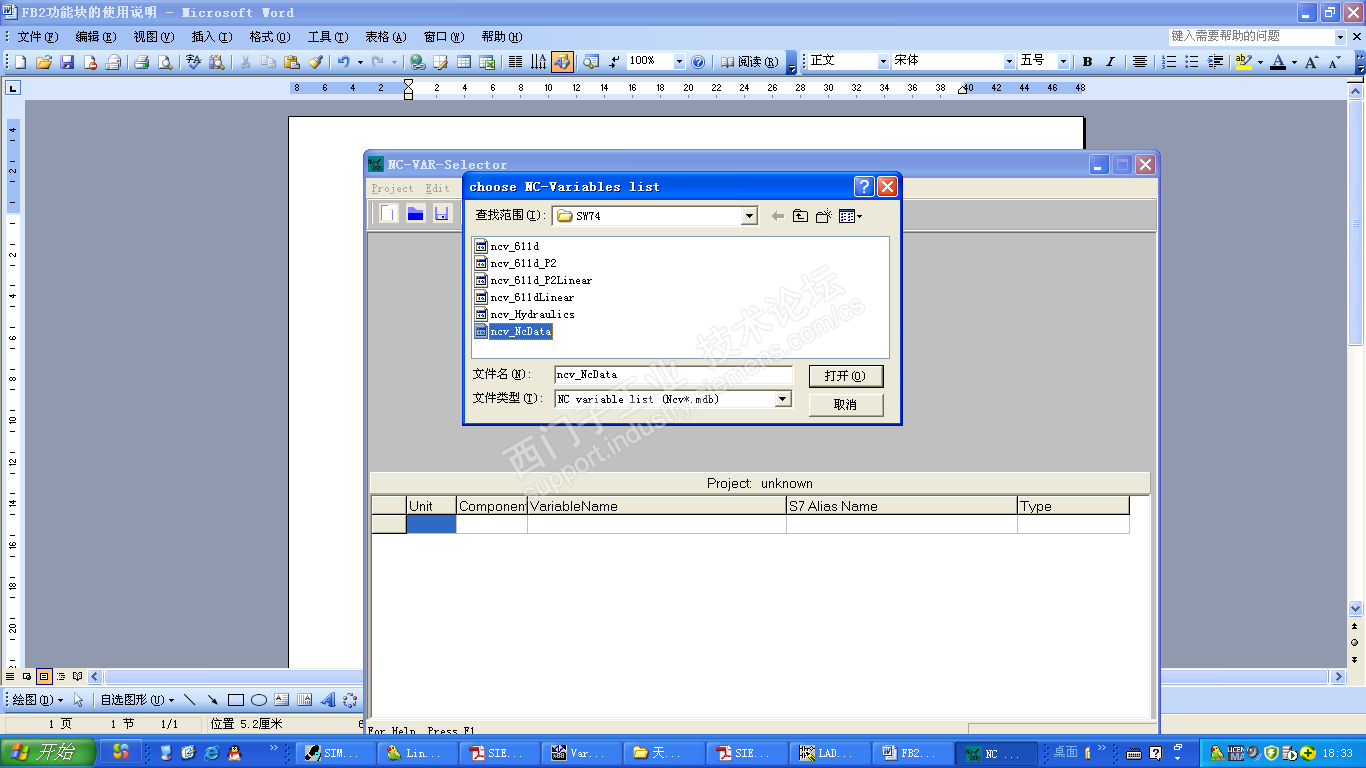Toggle Bold formatting
The height and width of the screenshot is (768, 1366).
click(x=1087, y=62)
